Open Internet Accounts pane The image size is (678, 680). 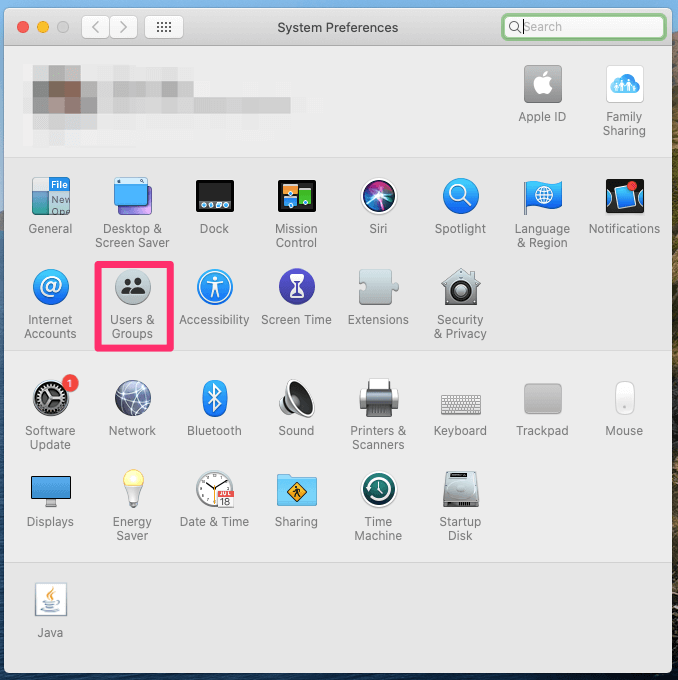51,287
